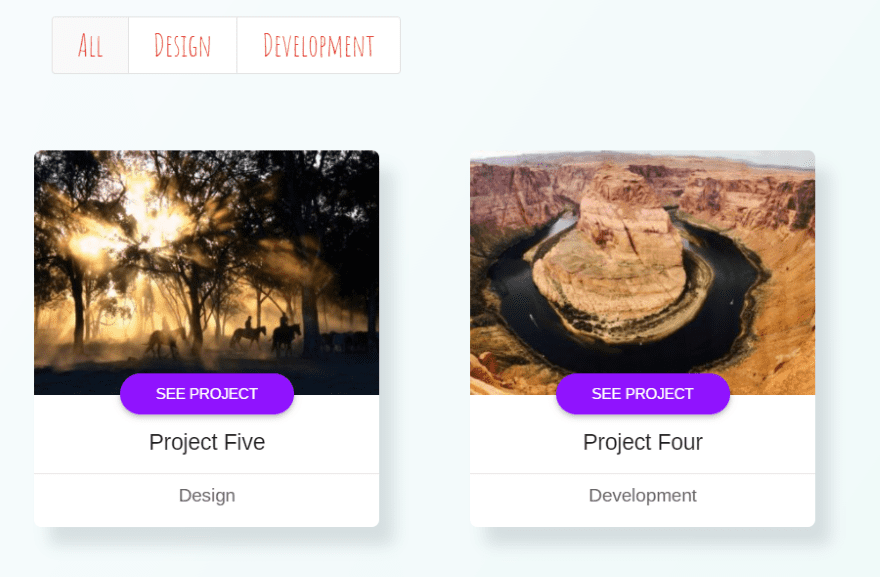
Task: Open the Development filter tab
Action: pos(318,45)
